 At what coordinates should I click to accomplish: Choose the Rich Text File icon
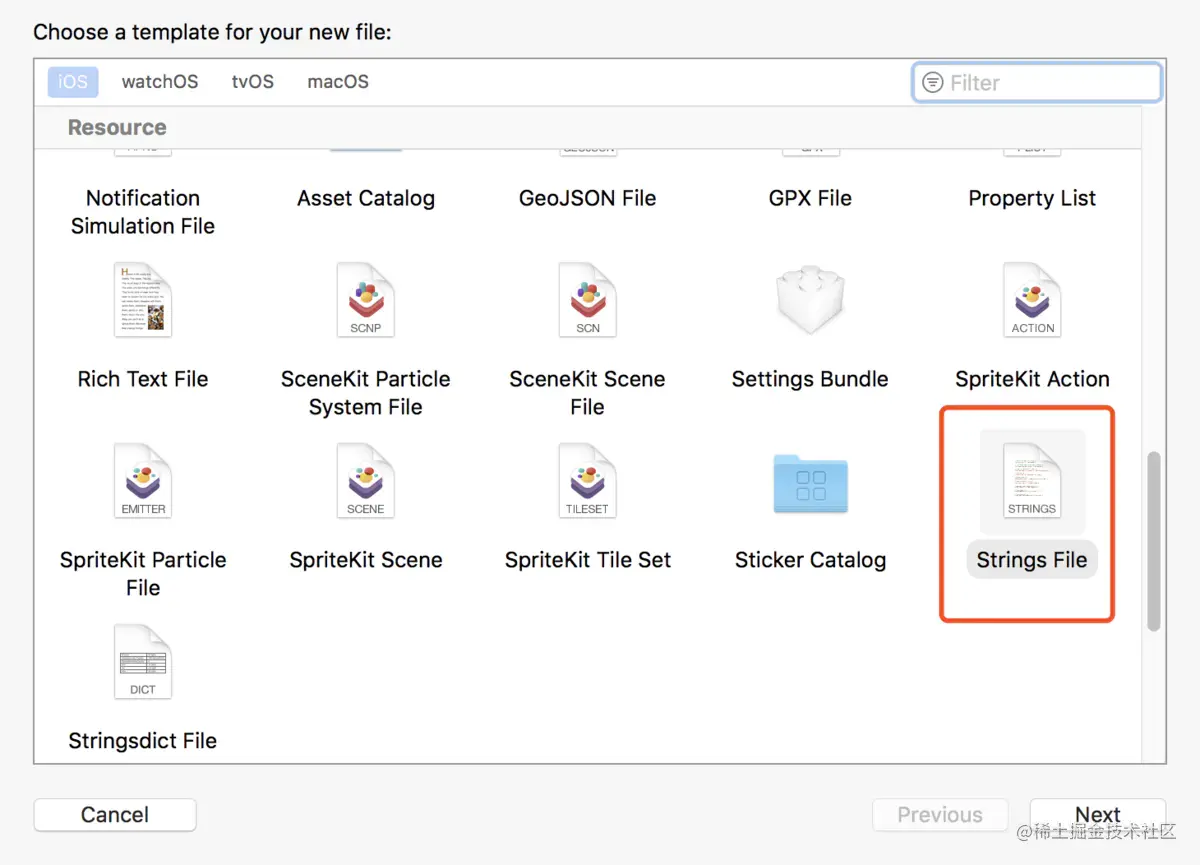[143, 300]
